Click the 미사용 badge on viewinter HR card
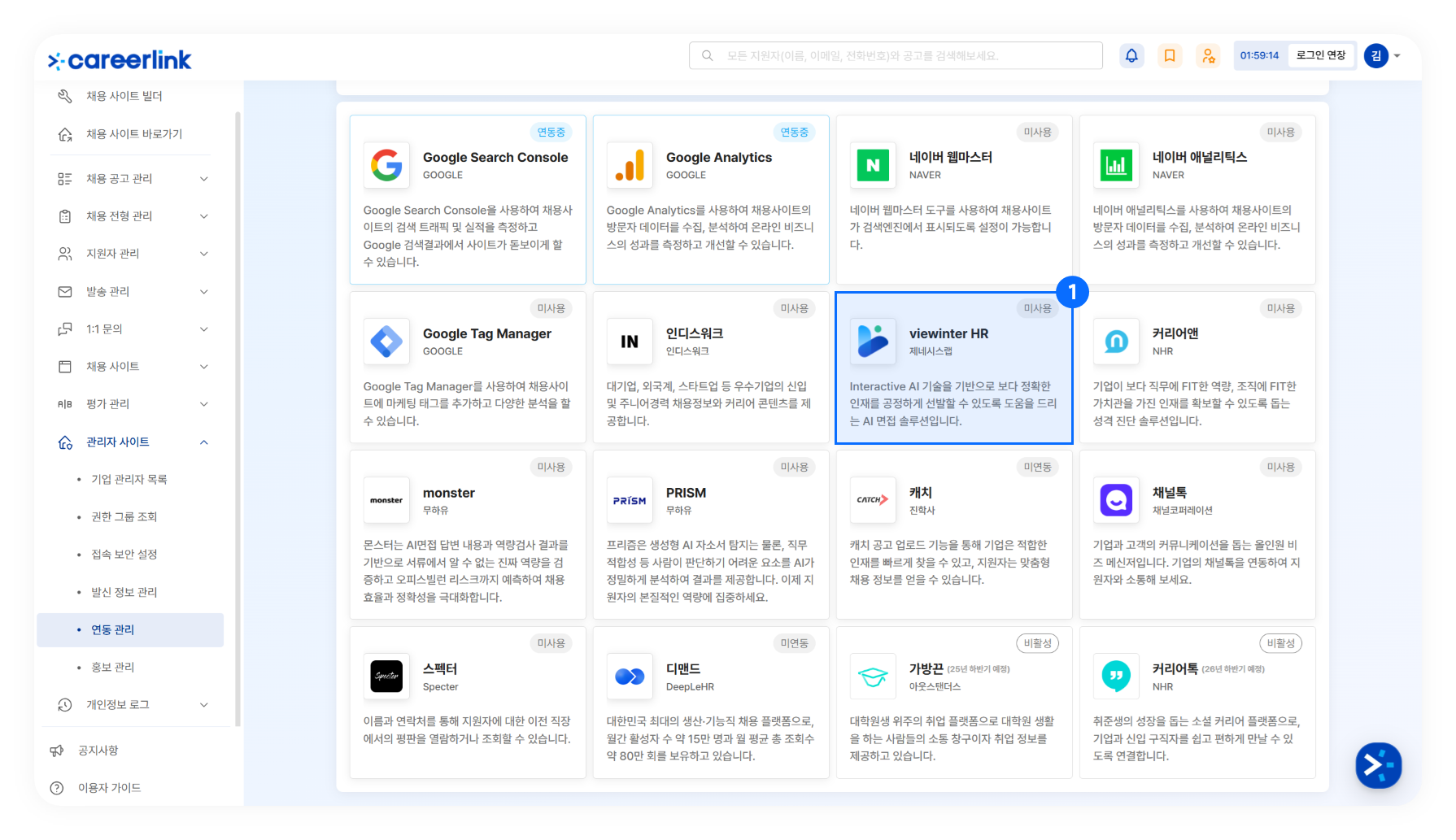This screenshot has width=1456, height=840. pyautogui.click(x=1038, y=308)
